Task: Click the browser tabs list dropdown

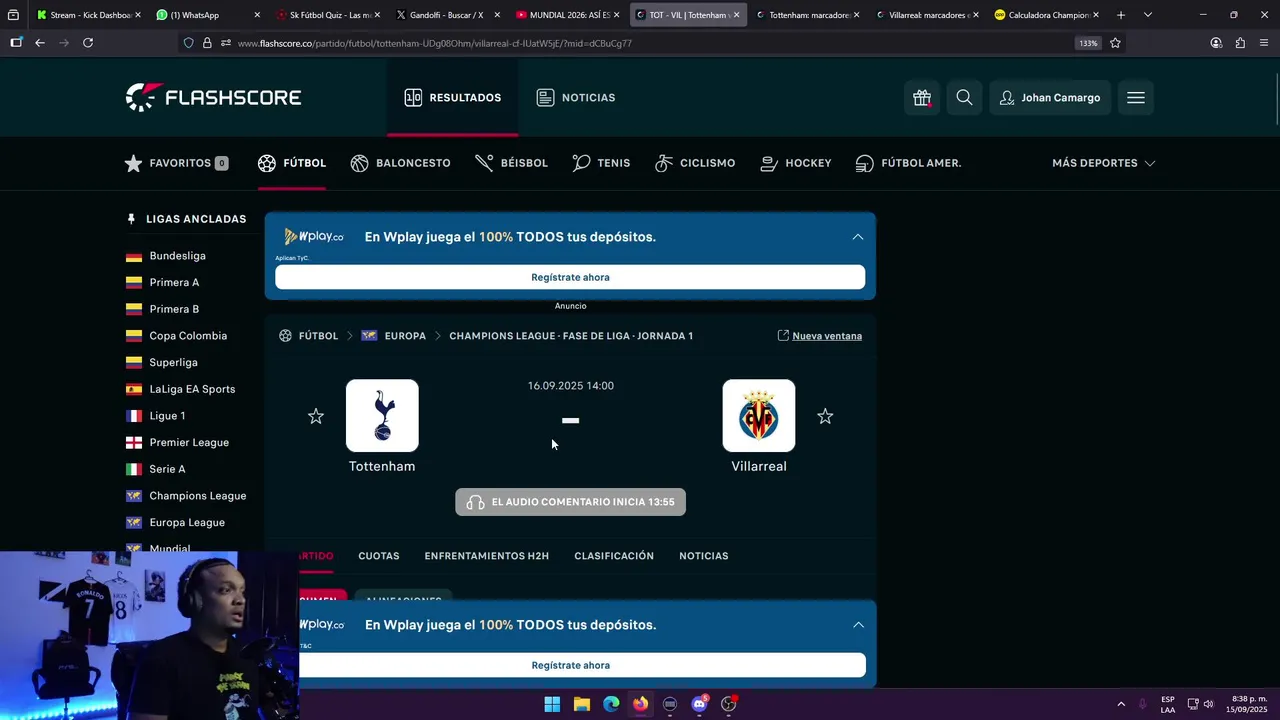Action: [1147, 15]
